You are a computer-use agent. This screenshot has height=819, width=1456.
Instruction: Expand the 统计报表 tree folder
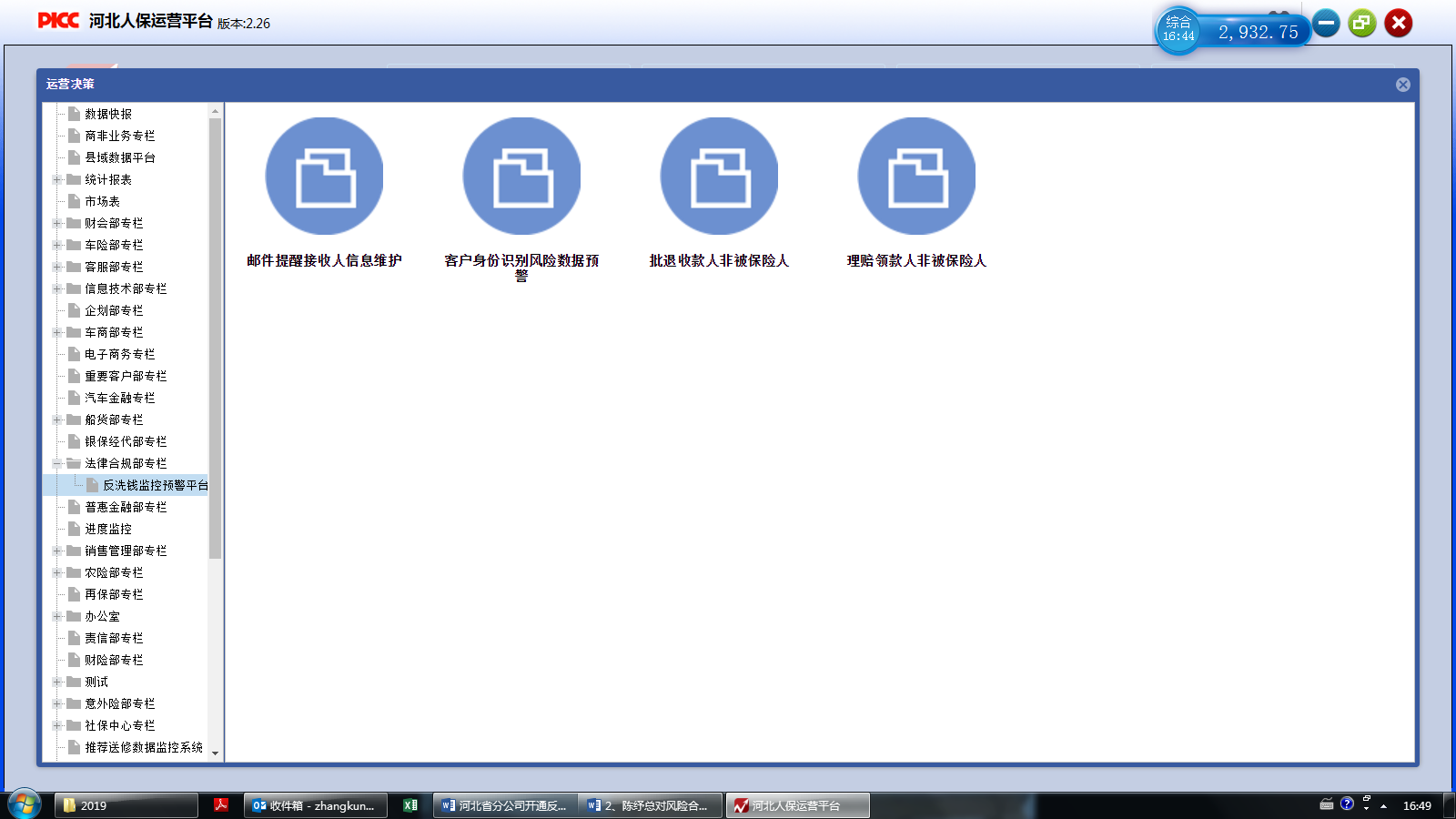(57, 179)
